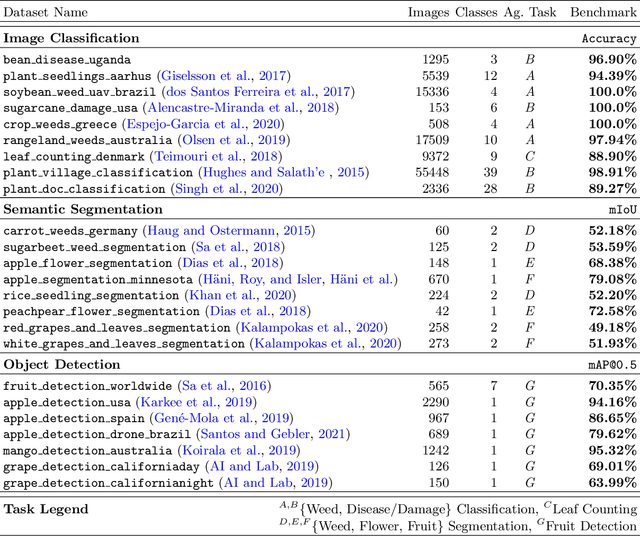Select the sugarbeet_weed_segmentation dataset name
The image size is (640, 536).
[94, 247]
